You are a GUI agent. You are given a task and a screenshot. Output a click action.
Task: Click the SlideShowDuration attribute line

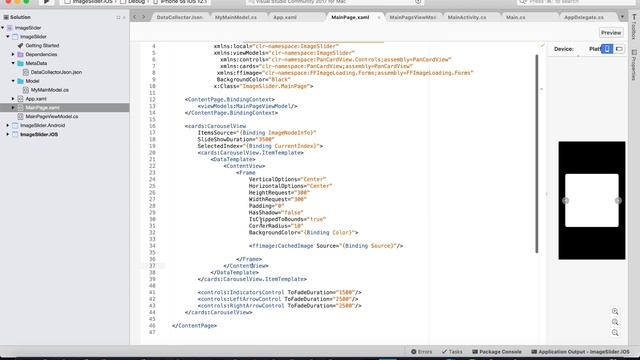coord(236,139)
